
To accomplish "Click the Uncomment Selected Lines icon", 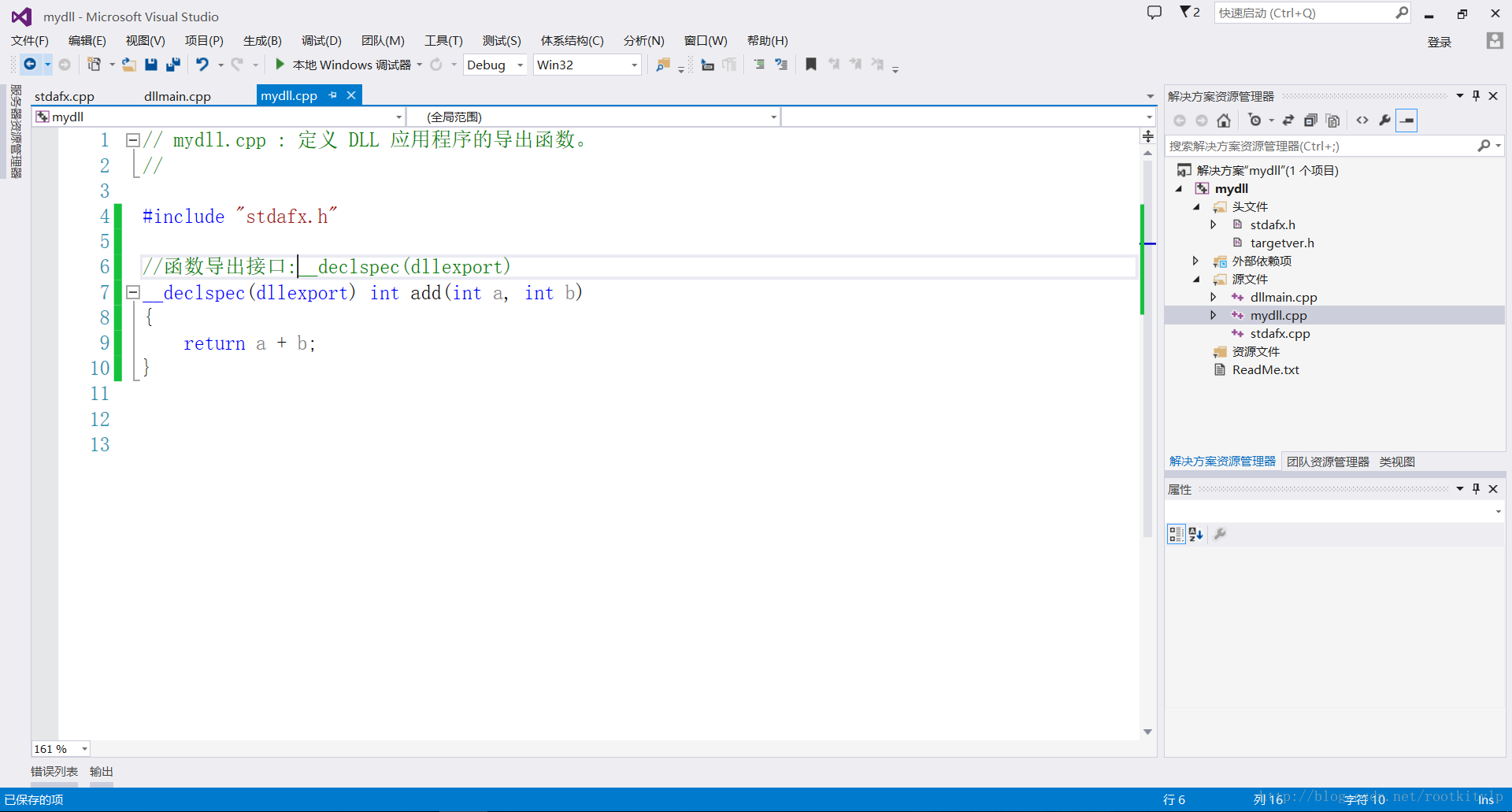I will 781,65.
